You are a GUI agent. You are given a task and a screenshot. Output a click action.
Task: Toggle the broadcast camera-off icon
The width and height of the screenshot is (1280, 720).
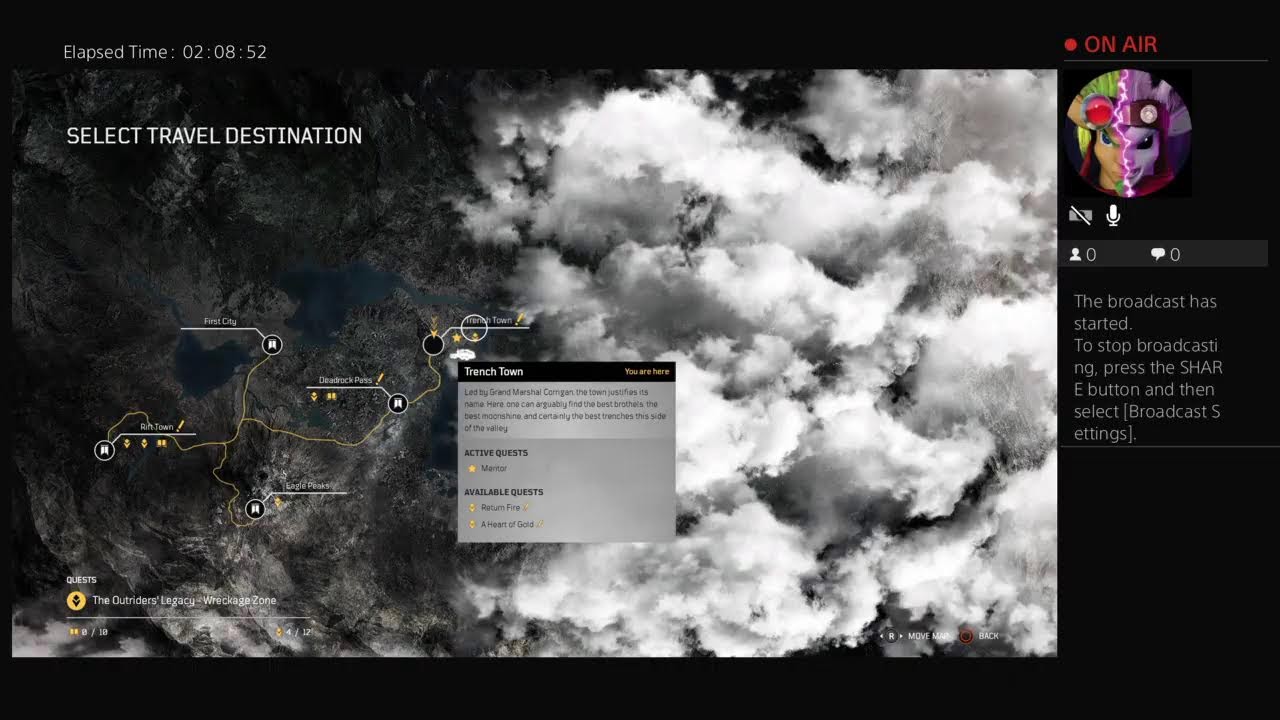click(1080, 215)
